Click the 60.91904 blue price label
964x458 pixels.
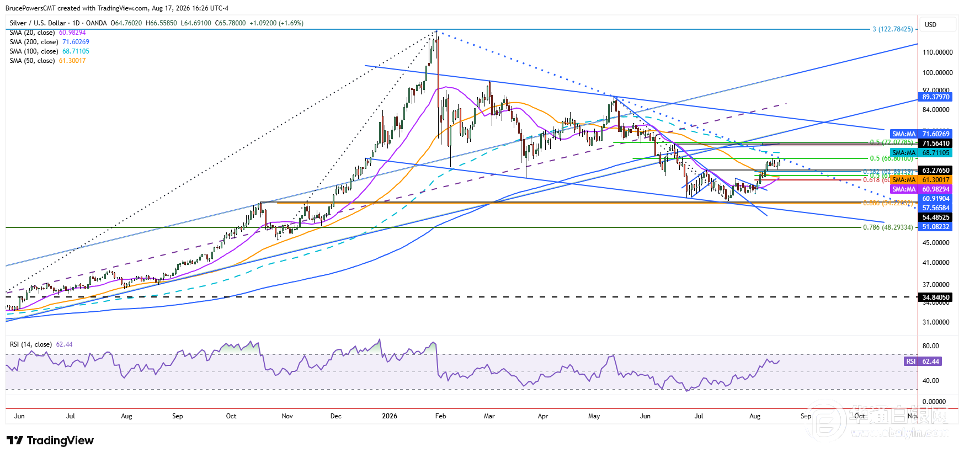(x=933, y=200)
